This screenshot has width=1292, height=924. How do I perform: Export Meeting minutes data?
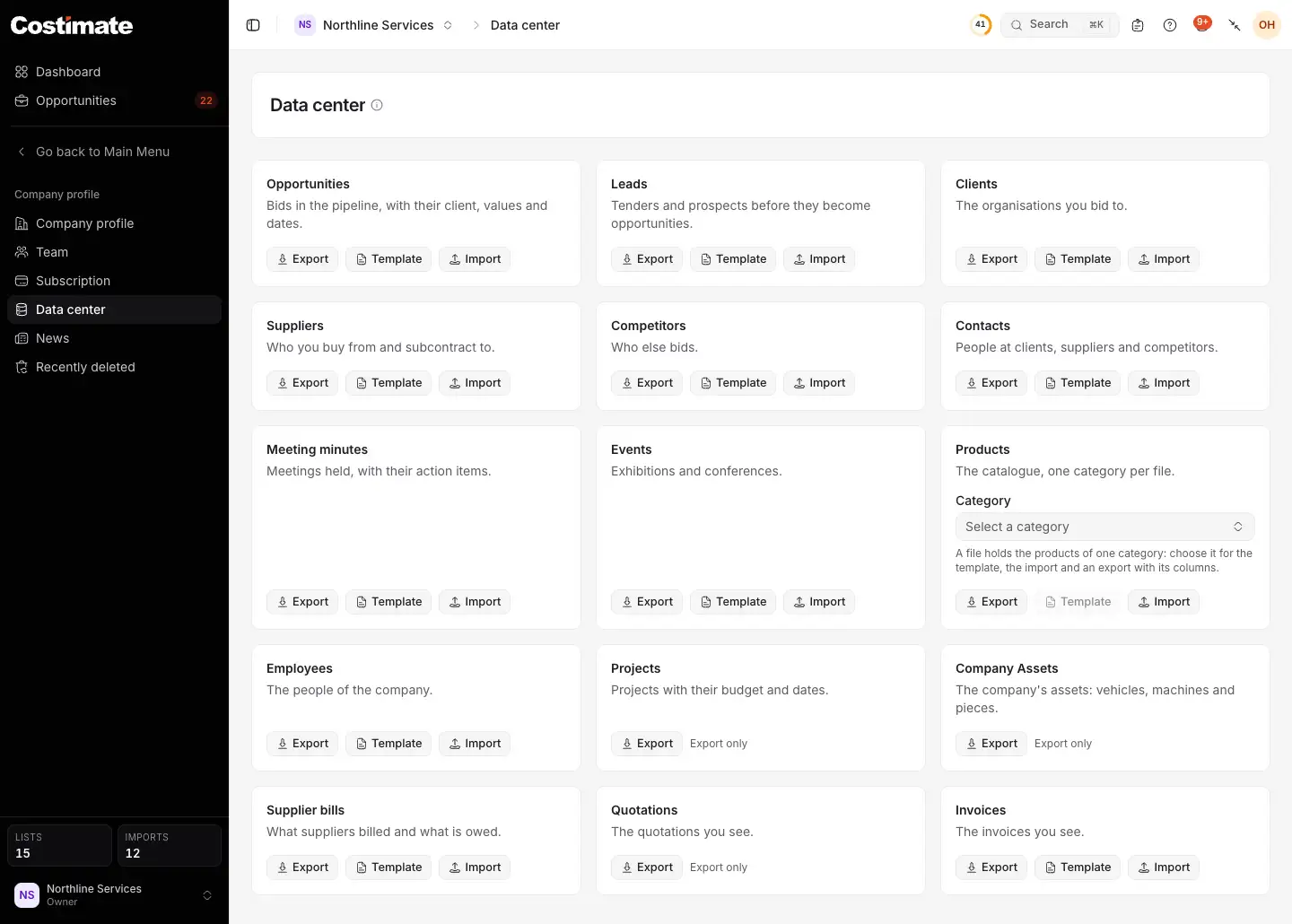(x=302, y=602)
